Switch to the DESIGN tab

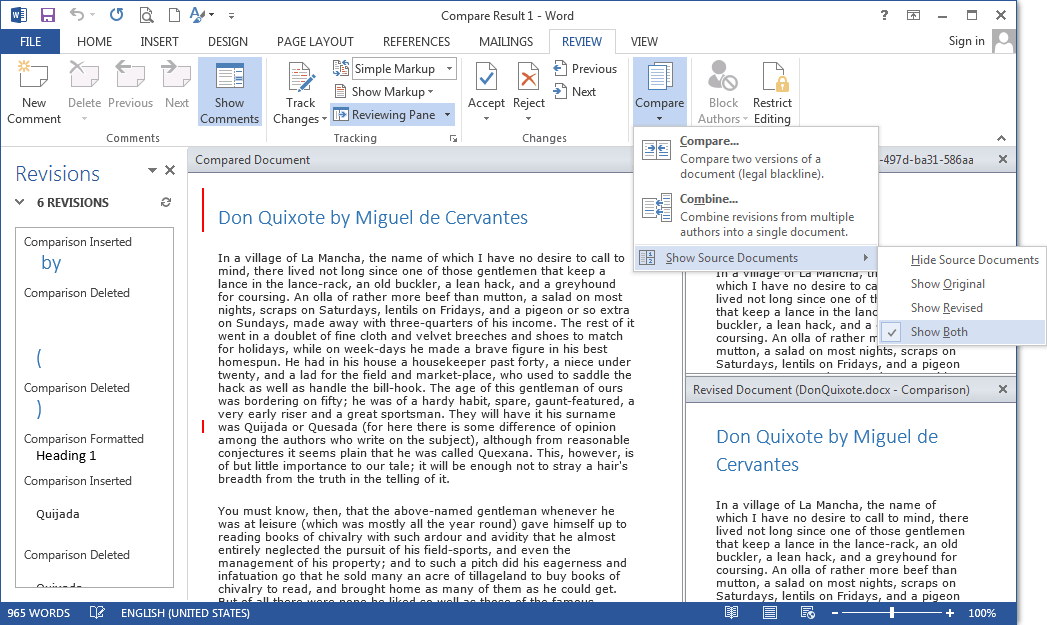(x=228, y=41)
